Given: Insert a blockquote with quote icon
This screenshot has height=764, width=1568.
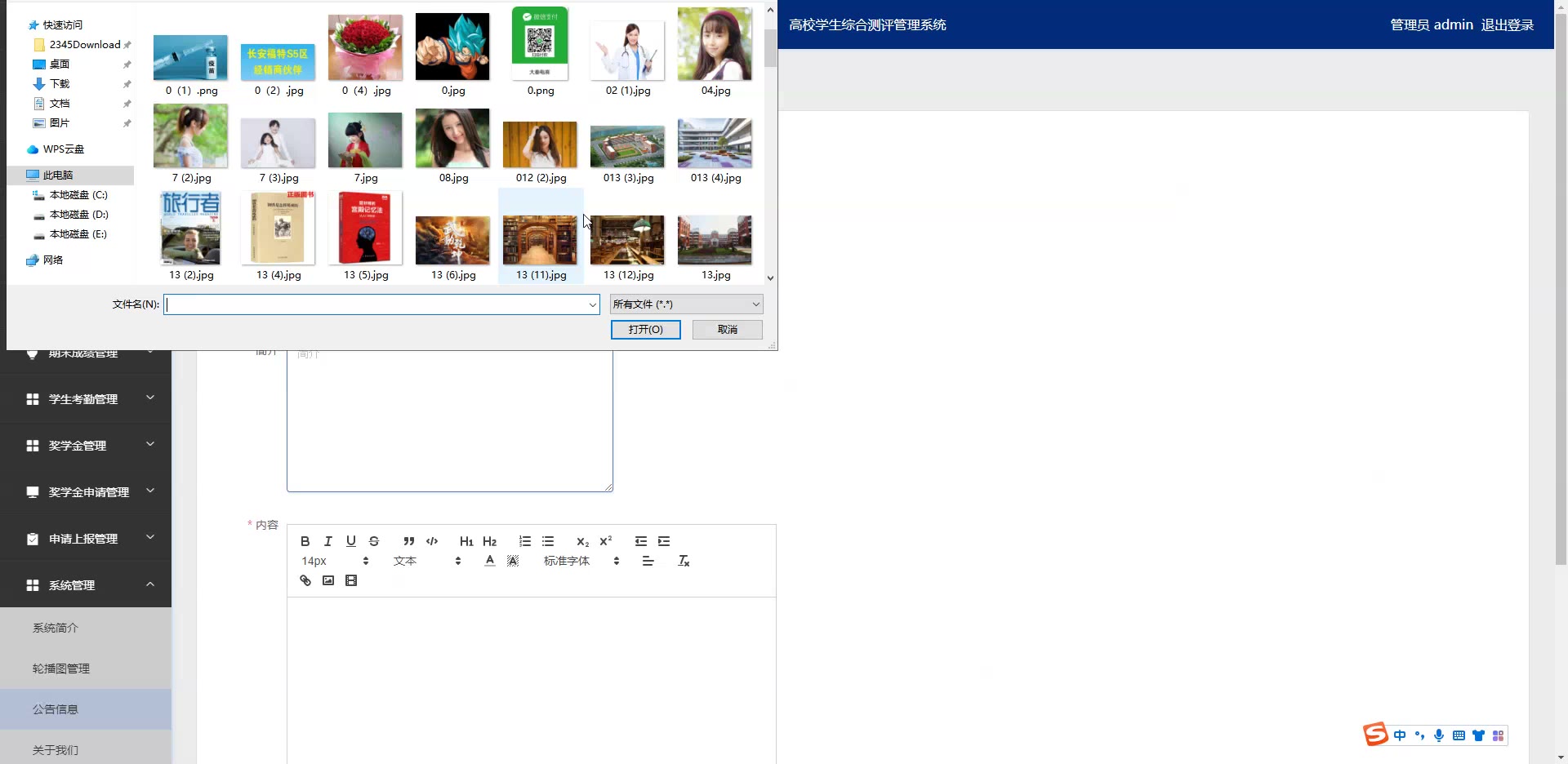Looking at the screenshot, I should [408, 541].
